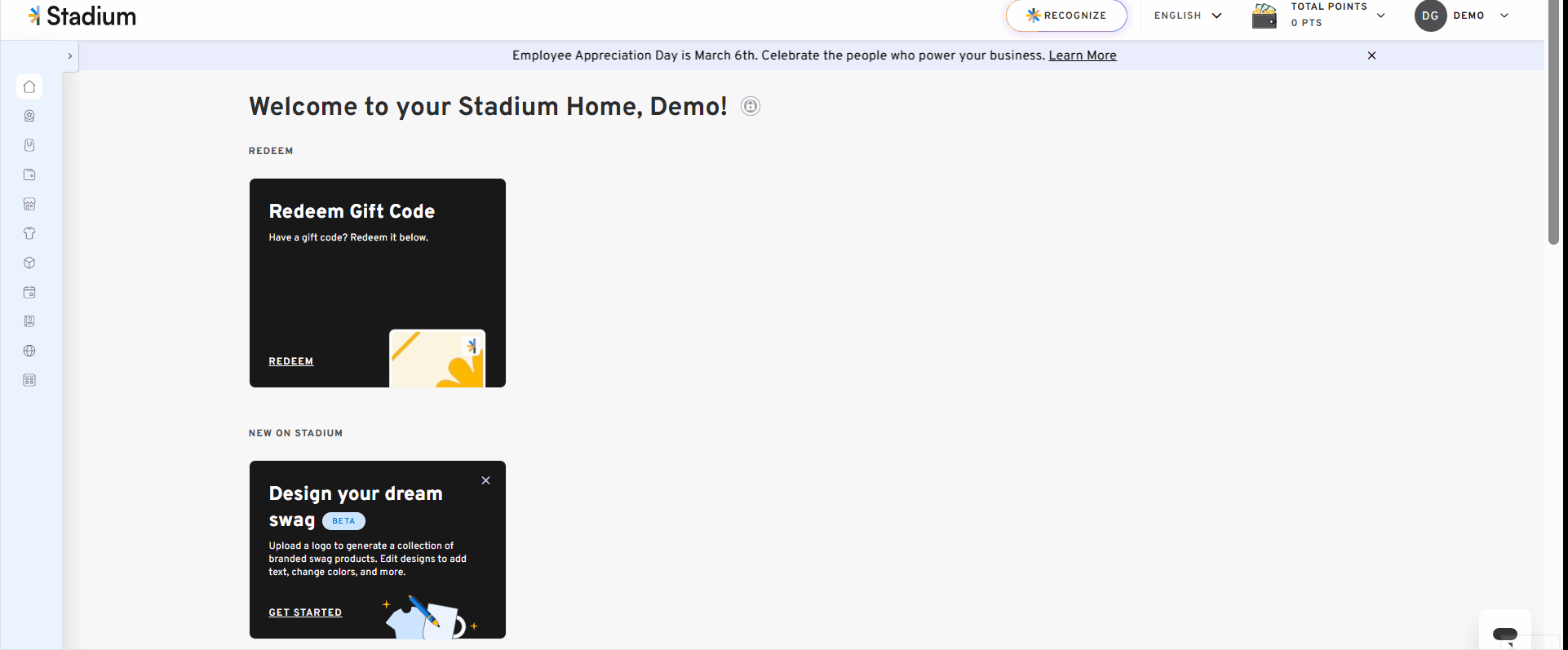Viewport: 1568px width, 650px height.
Task: Select the storefront sidebar icon
Action: point(29,204)
